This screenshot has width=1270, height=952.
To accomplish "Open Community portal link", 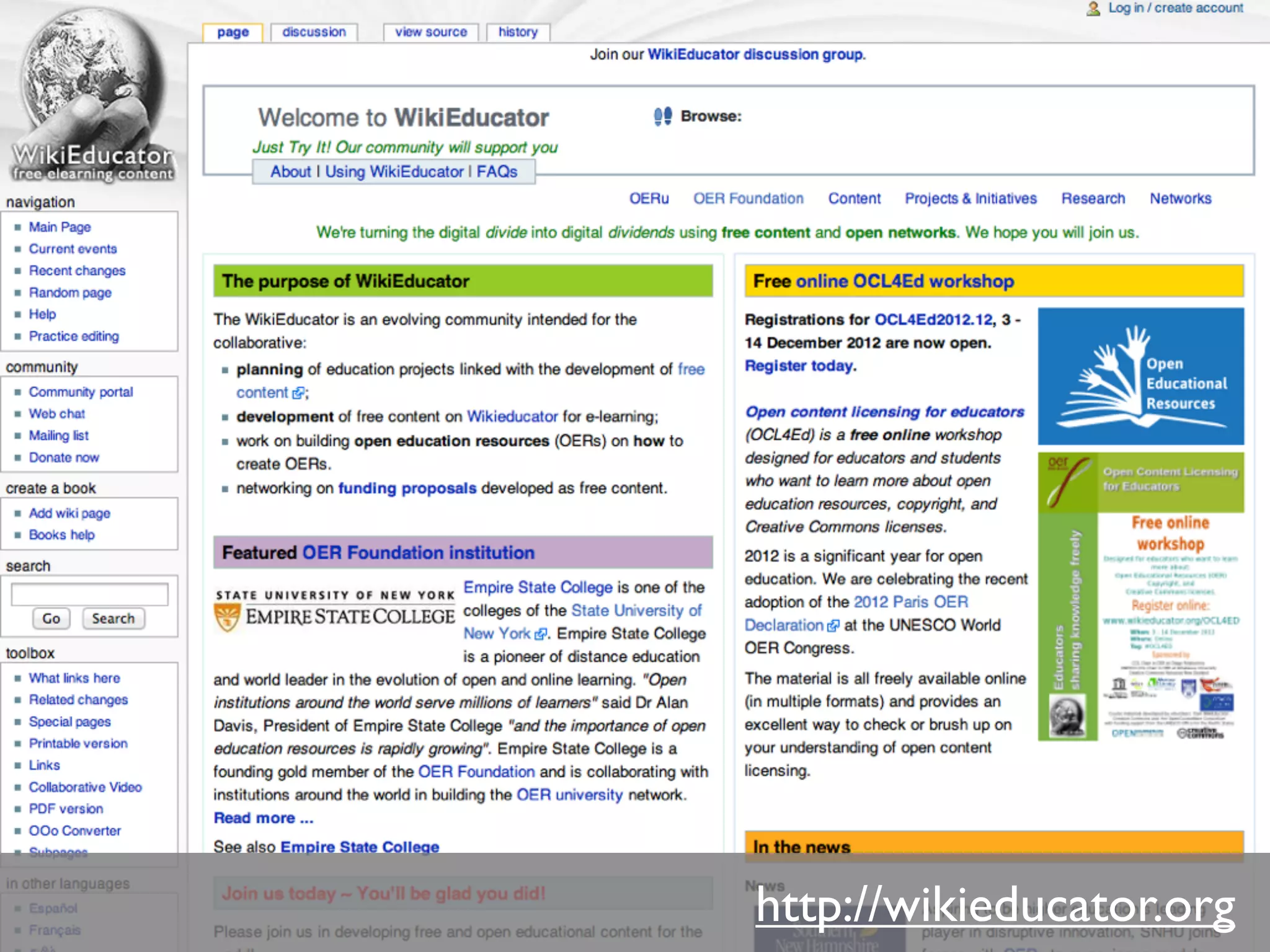I will [x=81, y=392].
